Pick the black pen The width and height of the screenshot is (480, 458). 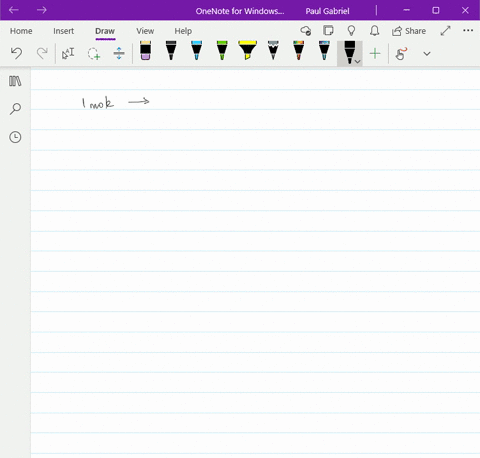pyautogui.click(x=171, y=51)
